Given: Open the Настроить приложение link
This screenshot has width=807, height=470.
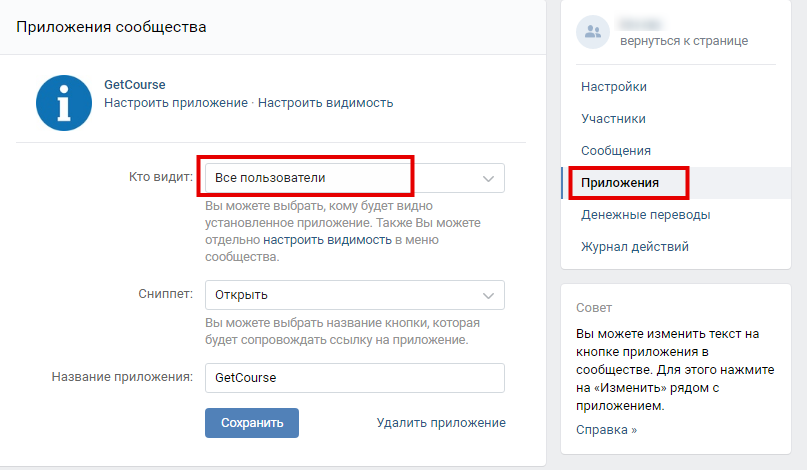Looking at the screenshot, I should pyautogui.click(x=176, y=103).
